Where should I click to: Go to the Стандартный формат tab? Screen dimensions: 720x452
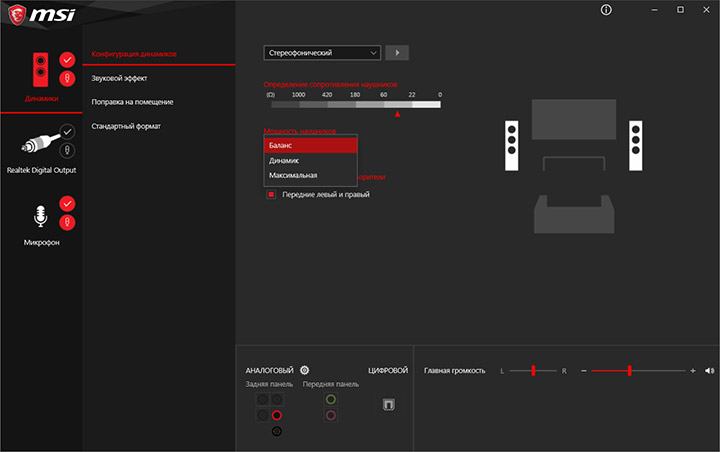click(x=126, y=126)
